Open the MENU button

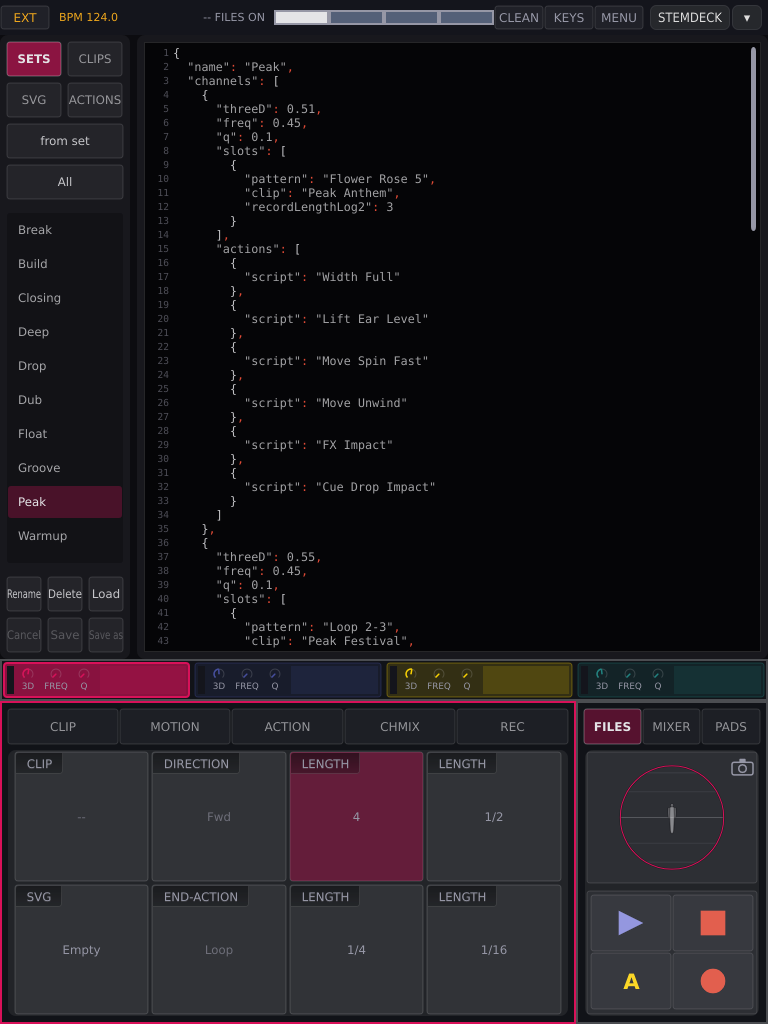coord(618,18)
